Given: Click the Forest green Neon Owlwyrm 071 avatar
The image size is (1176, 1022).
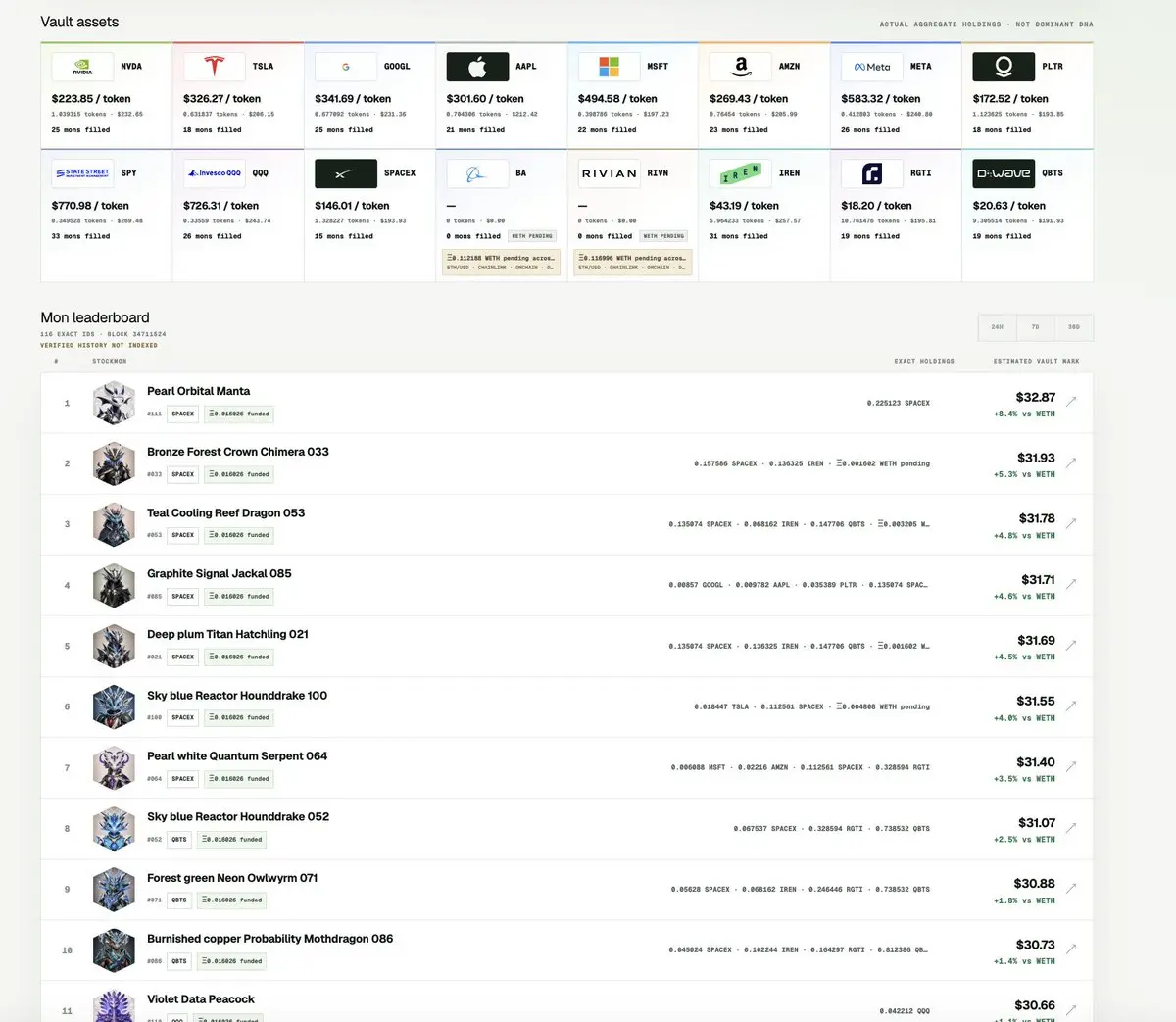Looking at the screenshot, I should tap(114, 890).
